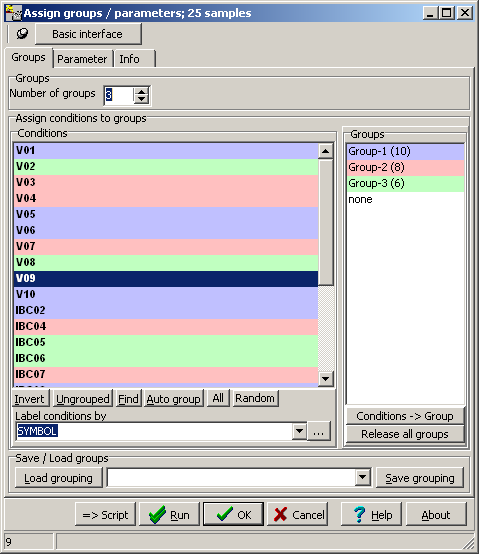Screen dimensions: 479x554
Task: Click the Save grouping button
Action: point(420,478)
